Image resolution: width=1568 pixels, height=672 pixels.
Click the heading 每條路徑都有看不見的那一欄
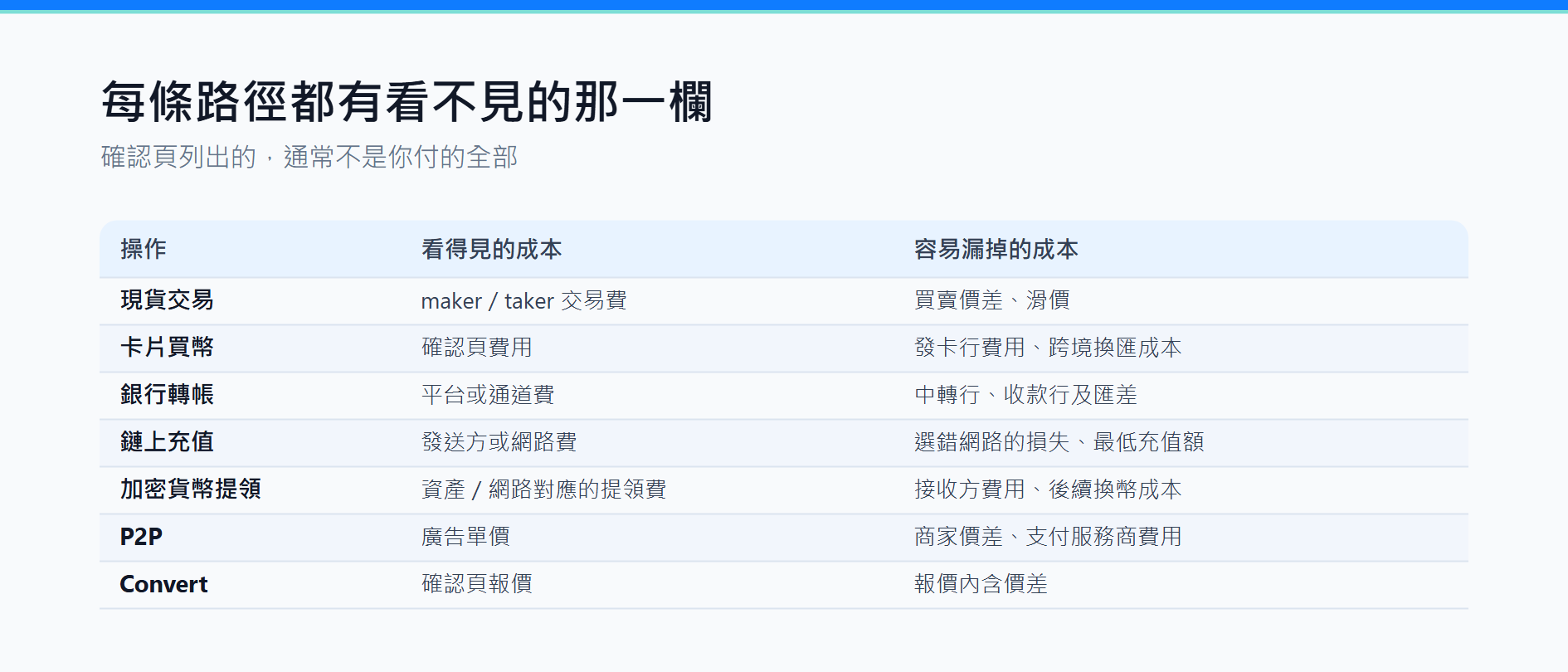pos(407,102)
